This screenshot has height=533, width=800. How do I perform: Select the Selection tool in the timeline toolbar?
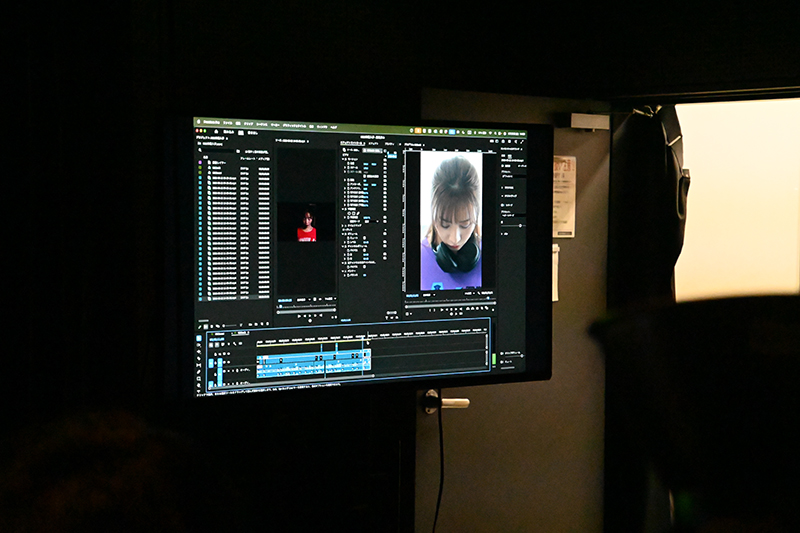click(x=199, y=338)
